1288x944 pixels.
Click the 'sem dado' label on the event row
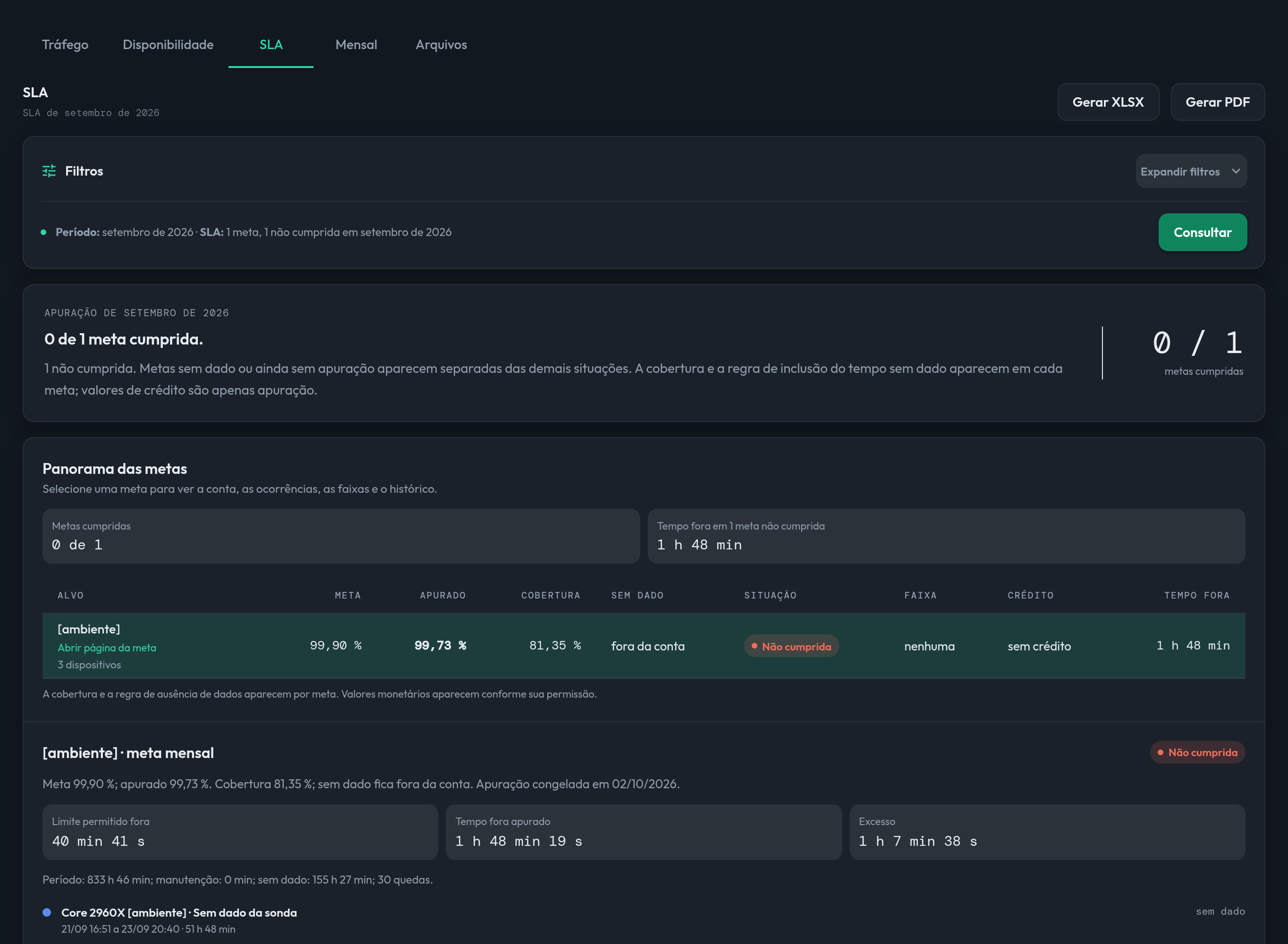tap(1220, 911)
